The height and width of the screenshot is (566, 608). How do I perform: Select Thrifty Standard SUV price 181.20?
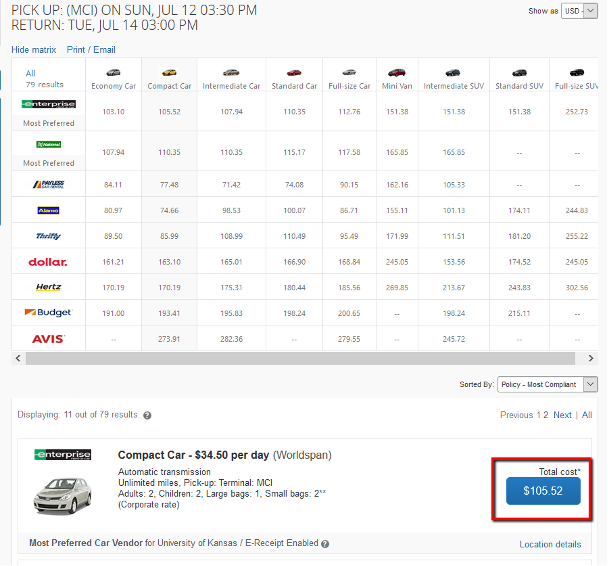click(519, 236)
